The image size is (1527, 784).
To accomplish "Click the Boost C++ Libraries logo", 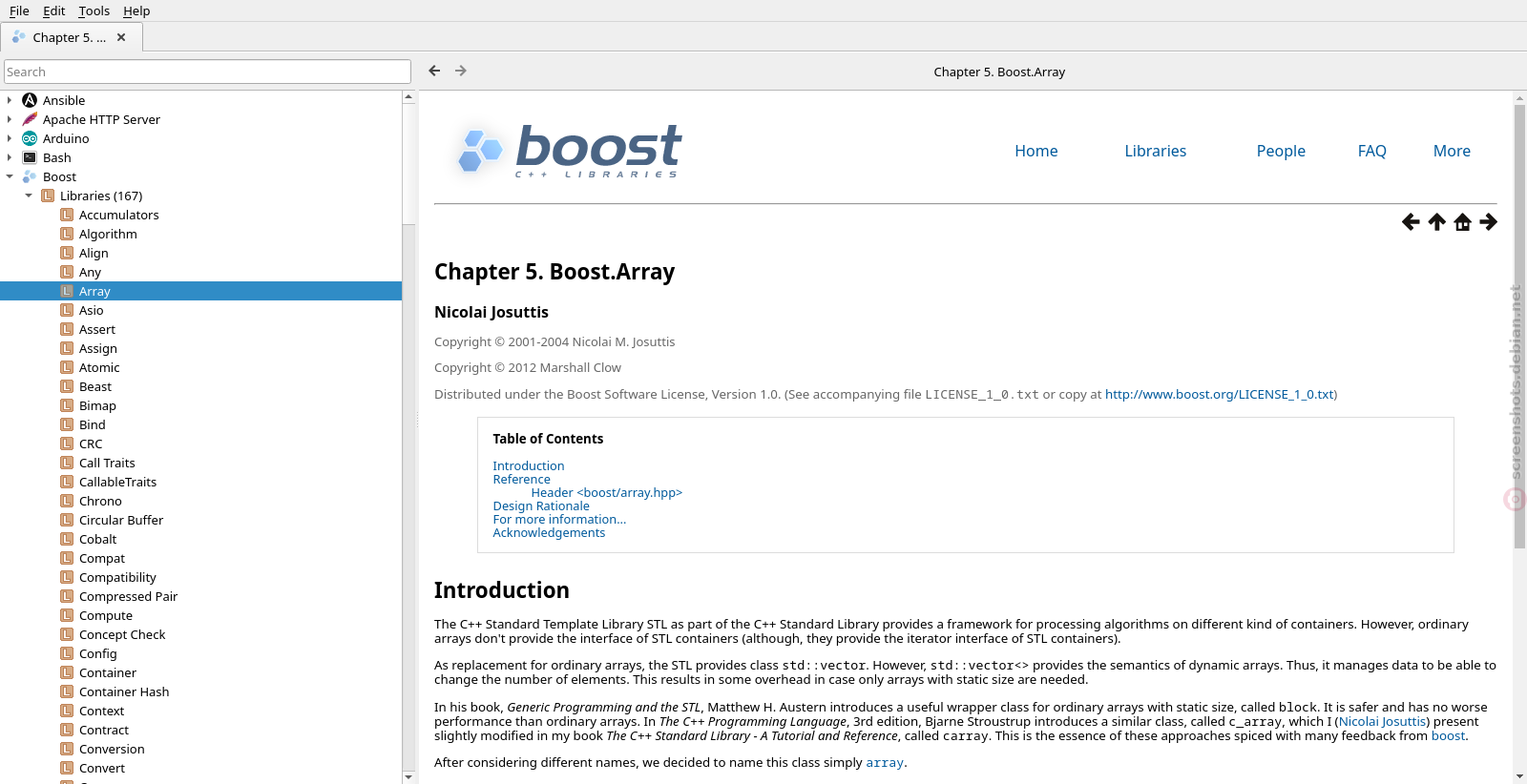I will pos(569,151).
